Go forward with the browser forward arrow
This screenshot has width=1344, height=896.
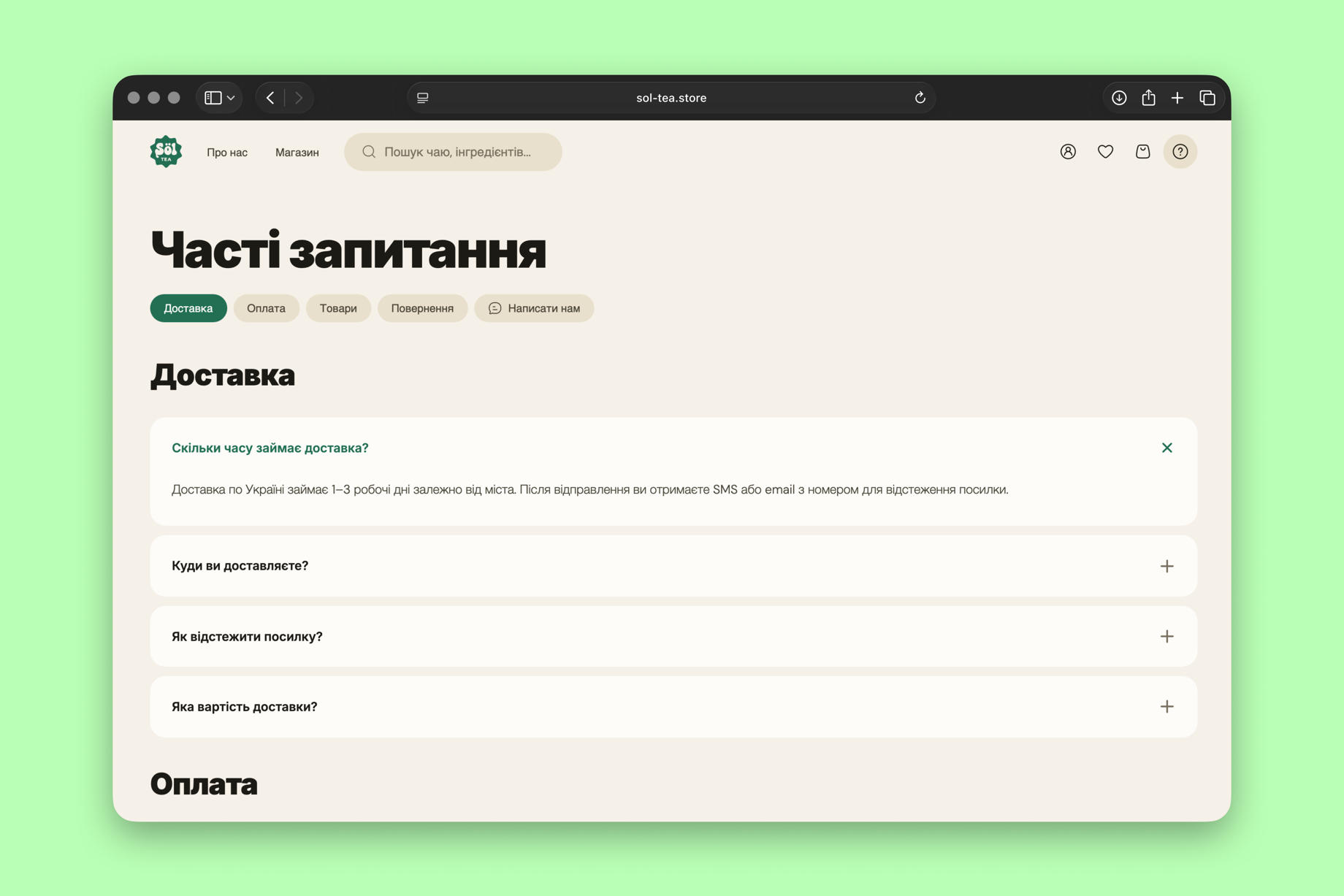pyautogui.click(x=299, y=98)
